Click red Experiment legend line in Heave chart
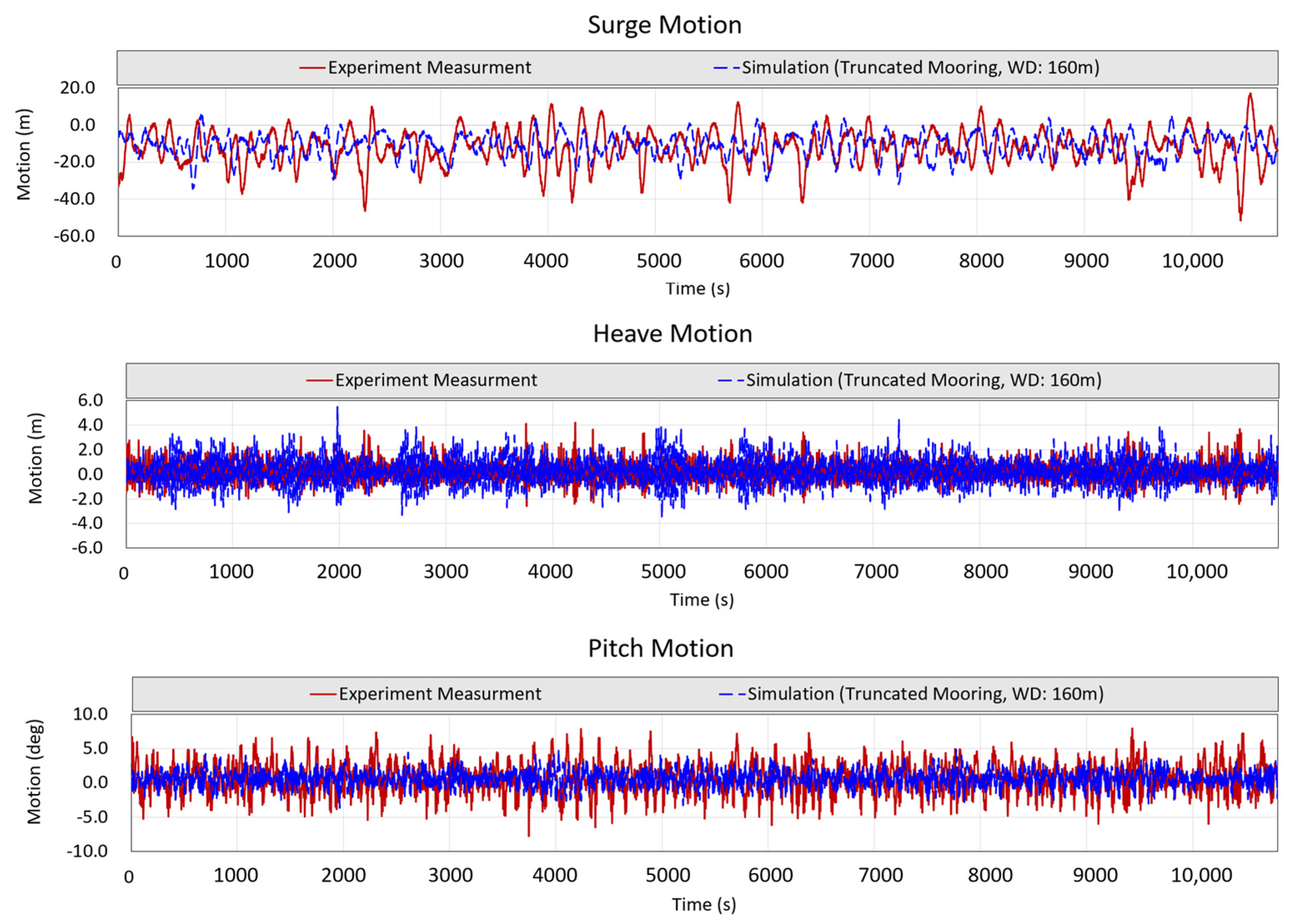This screenshot has height=924, width=1293. (319, 380)
